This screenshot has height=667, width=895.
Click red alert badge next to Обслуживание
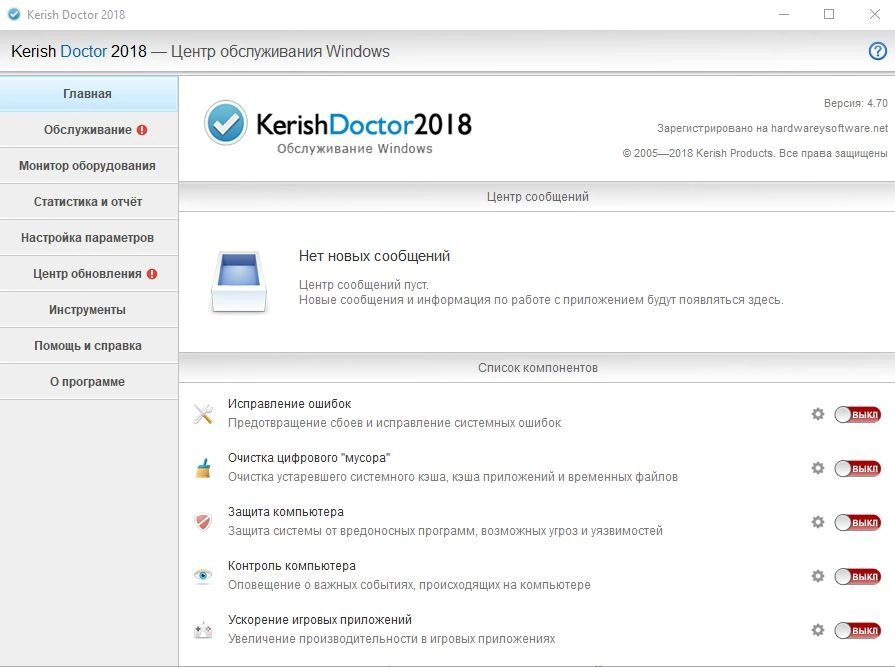pyautogui.click(x=142, y=130)
